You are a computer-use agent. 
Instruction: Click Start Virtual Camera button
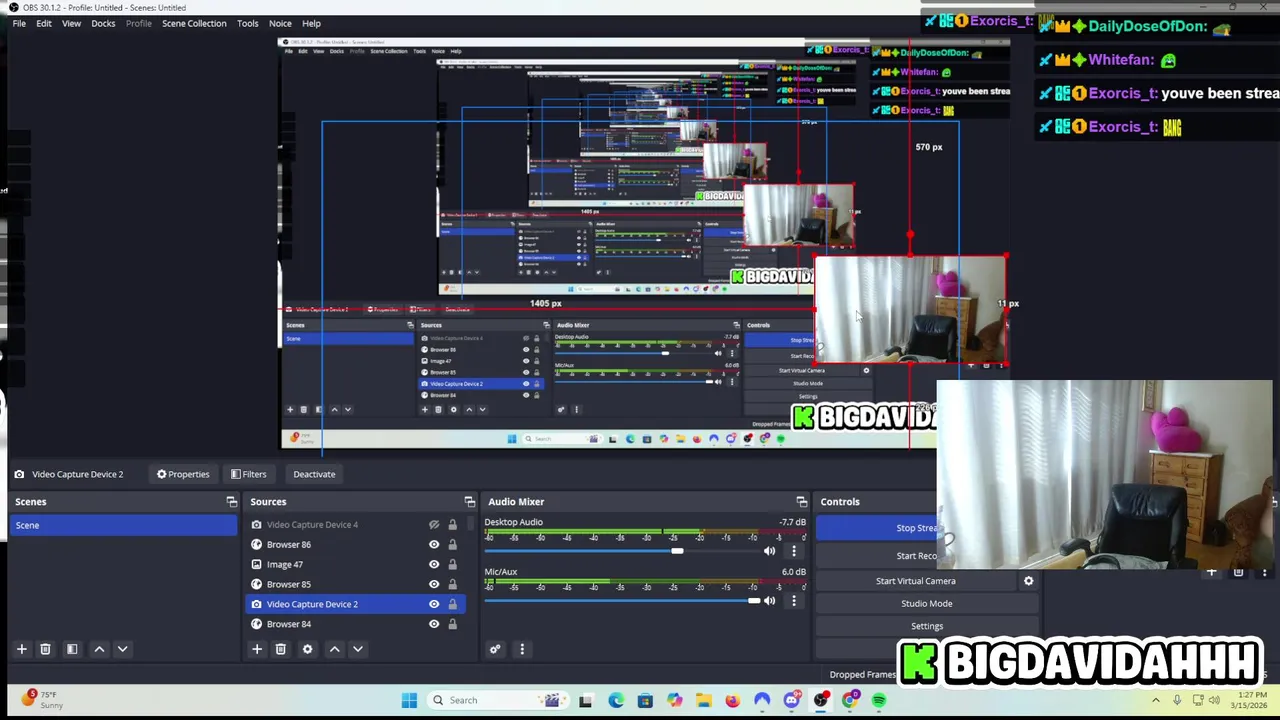(x=916, y=581)
